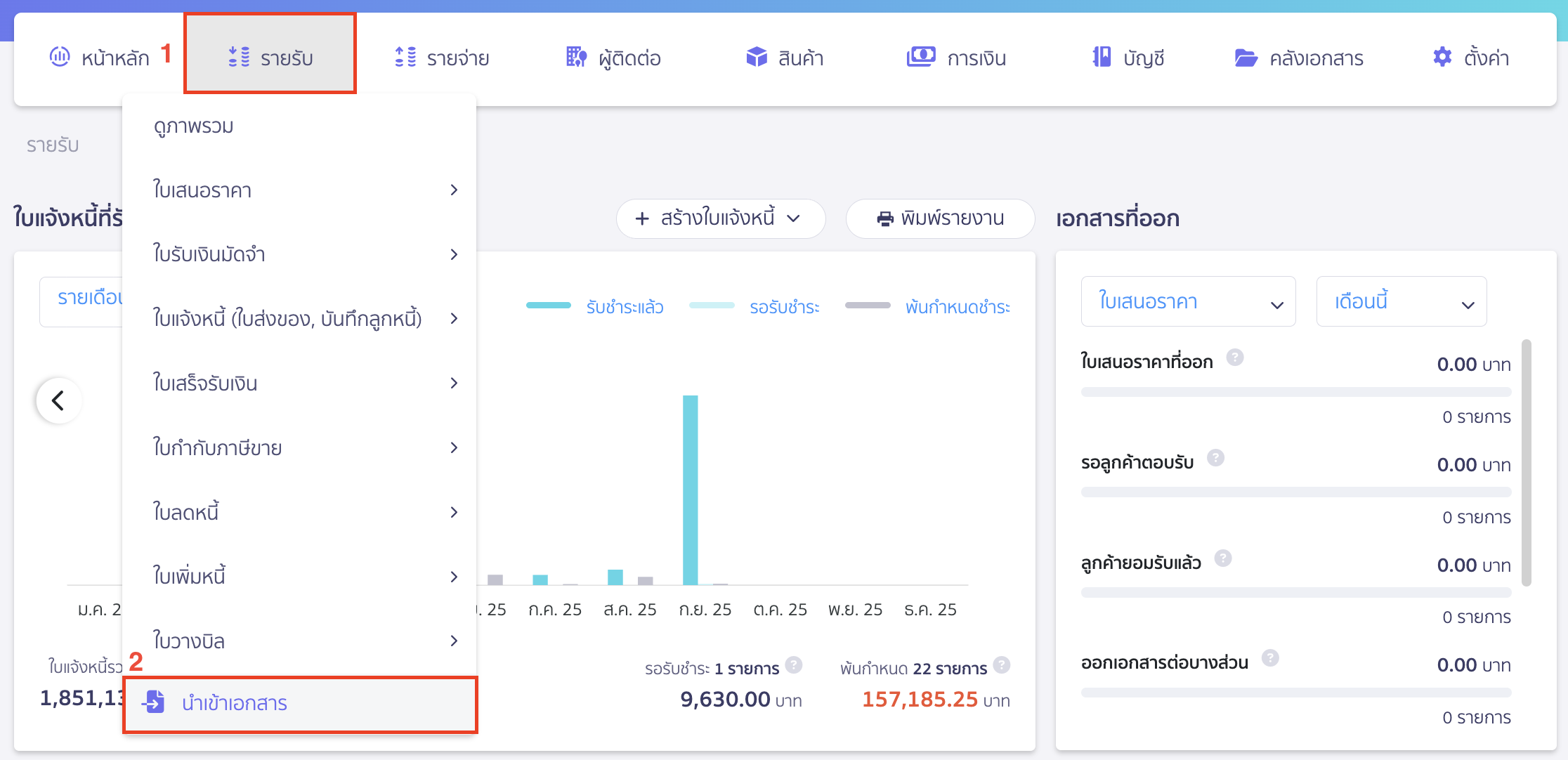This screenshot has width=1568, height=760.
Task: Click พิมพ์รายงาน print report button
Action: click(x=940, y=218)
